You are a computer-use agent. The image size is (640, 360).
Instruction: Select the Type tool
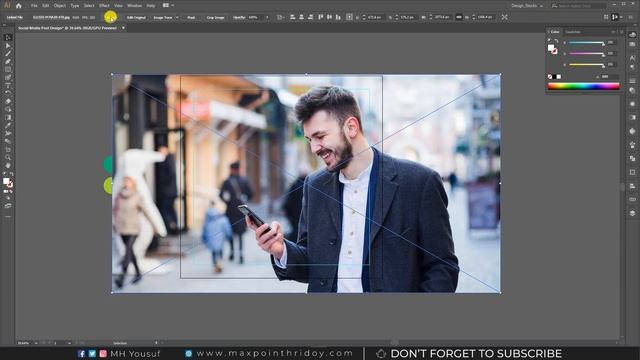[8, 86]
